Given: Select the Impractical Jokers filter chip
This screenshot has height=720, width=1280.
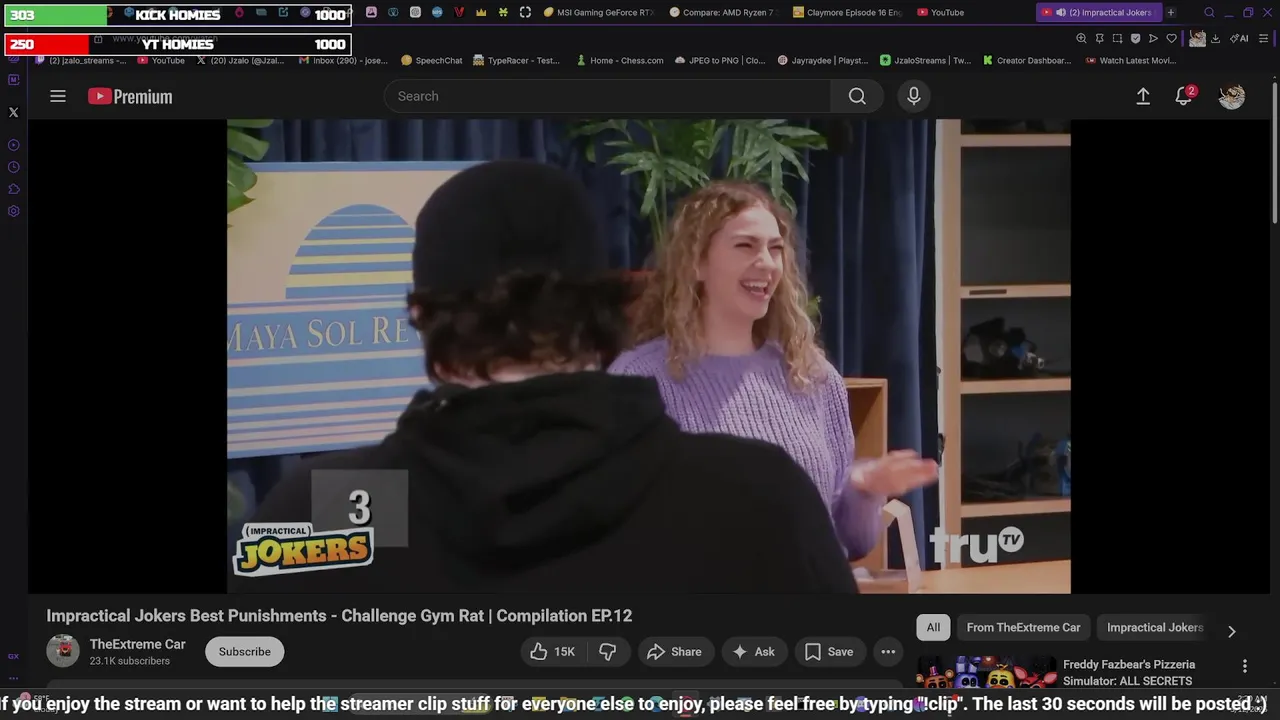Looking at the screenshot, I should coord(1155,627).
